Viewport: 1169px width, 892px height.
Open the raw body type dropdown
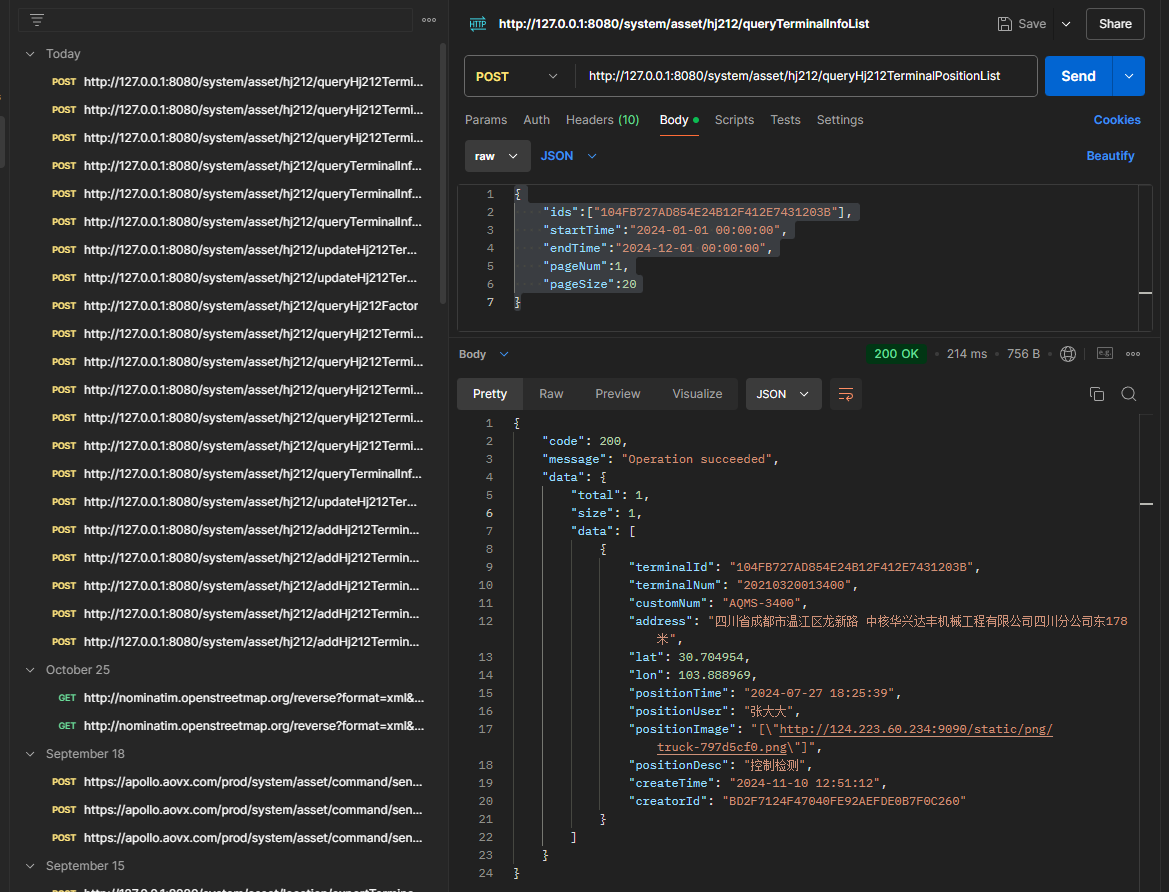point(497,156)
